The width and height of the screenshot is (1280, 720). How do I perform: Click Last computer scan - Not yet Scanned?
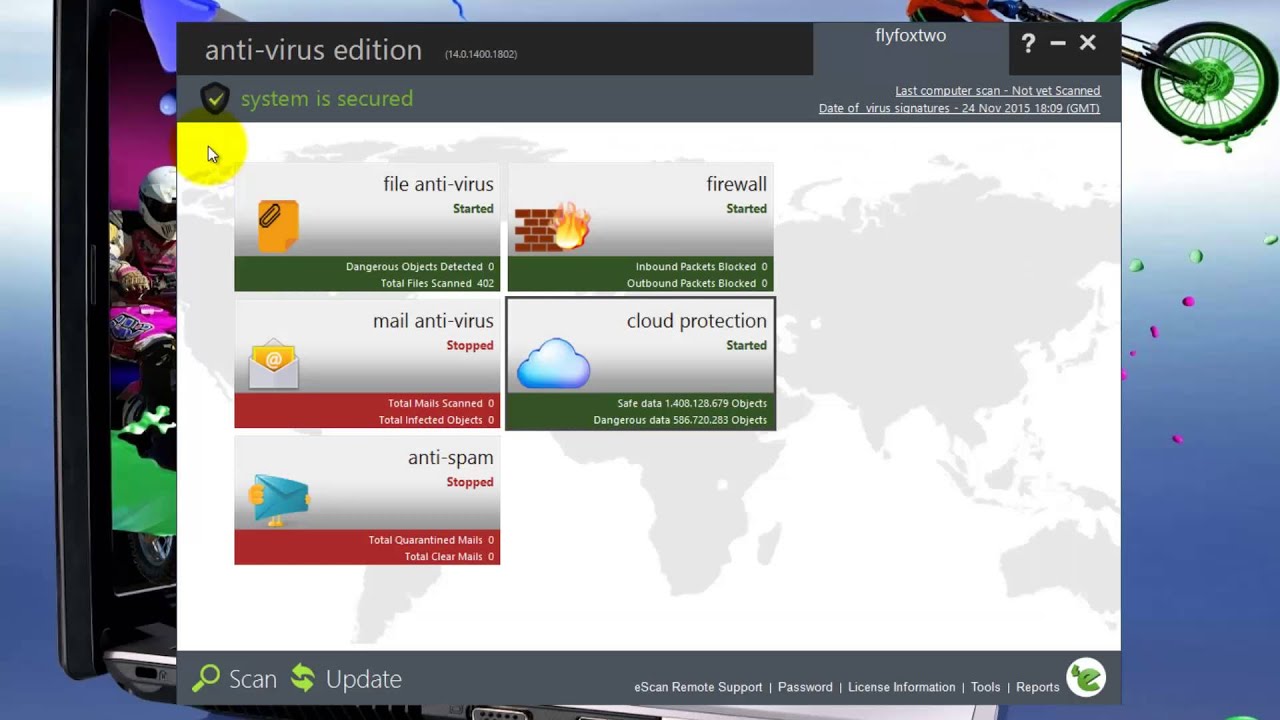[998, 91]
